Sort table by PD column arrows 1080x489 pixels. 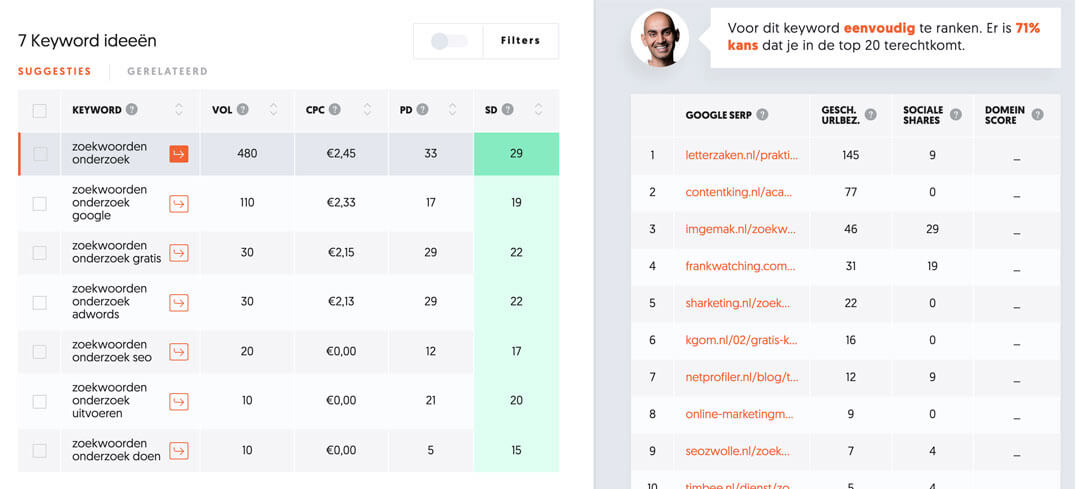tap(453, 110)
